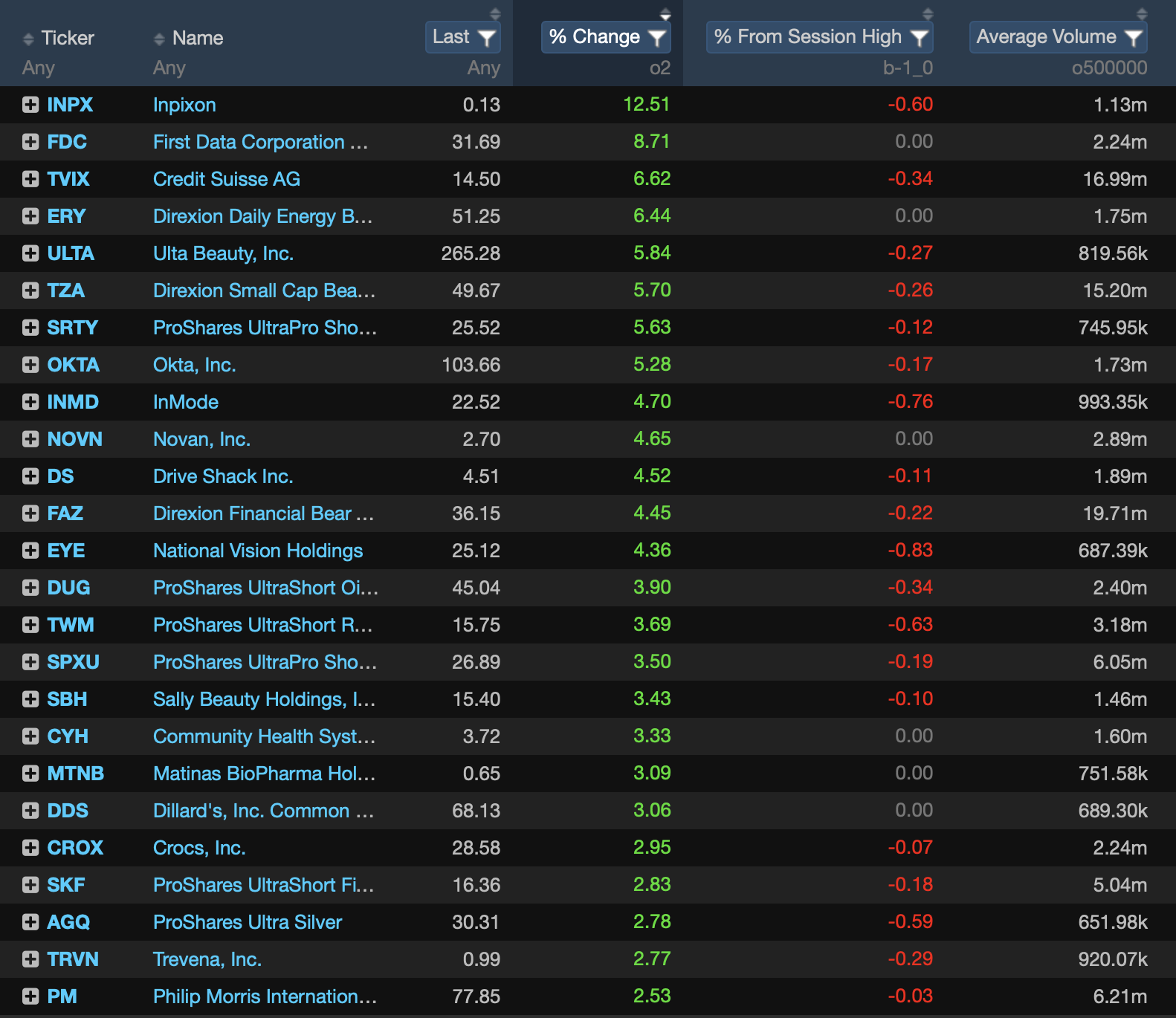Click plus icon beside FAZ

[x=30, y=513]
